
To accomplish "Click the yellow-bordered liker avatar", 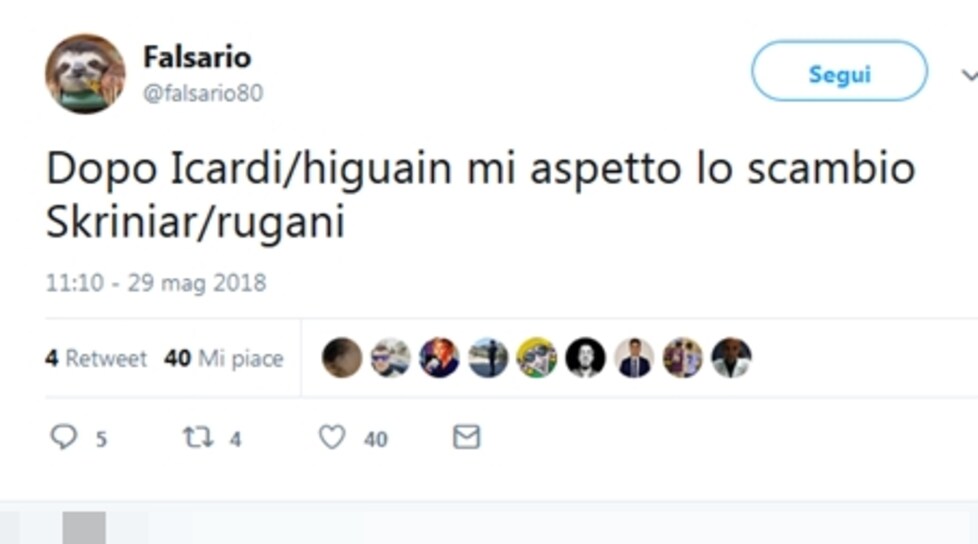I will coord(536,358).
